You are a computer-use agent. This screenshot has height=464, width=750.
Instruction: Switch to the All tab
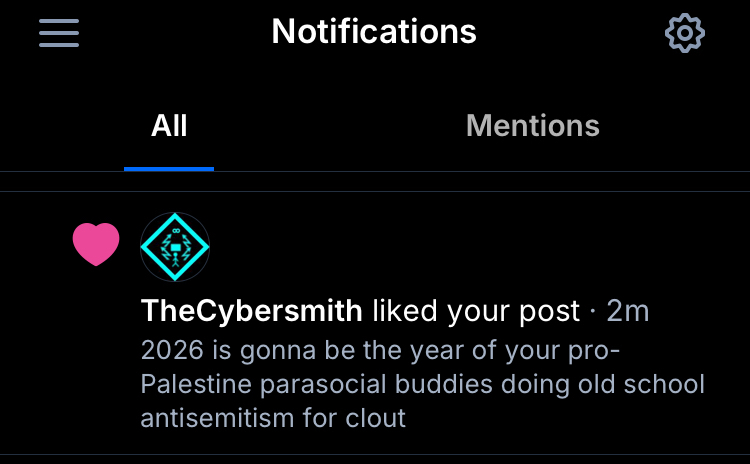coord(169,126)
